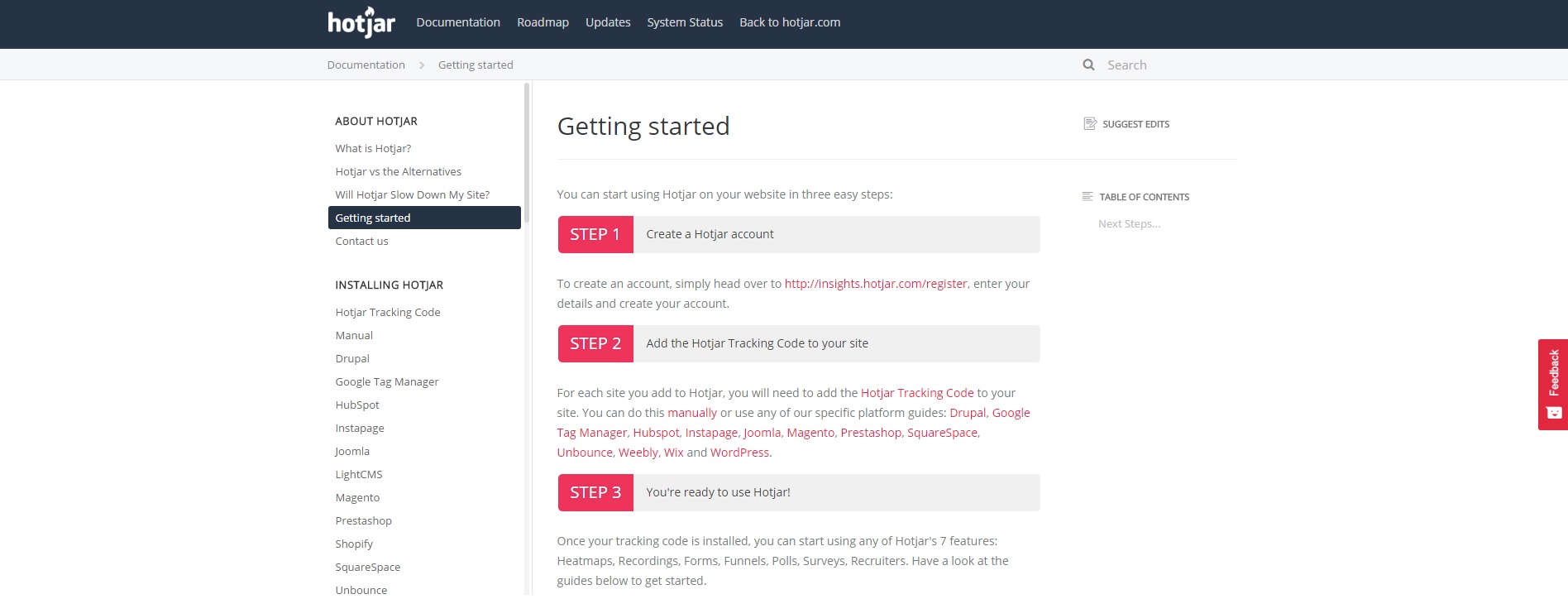Open System Status page

click(685, 22)
